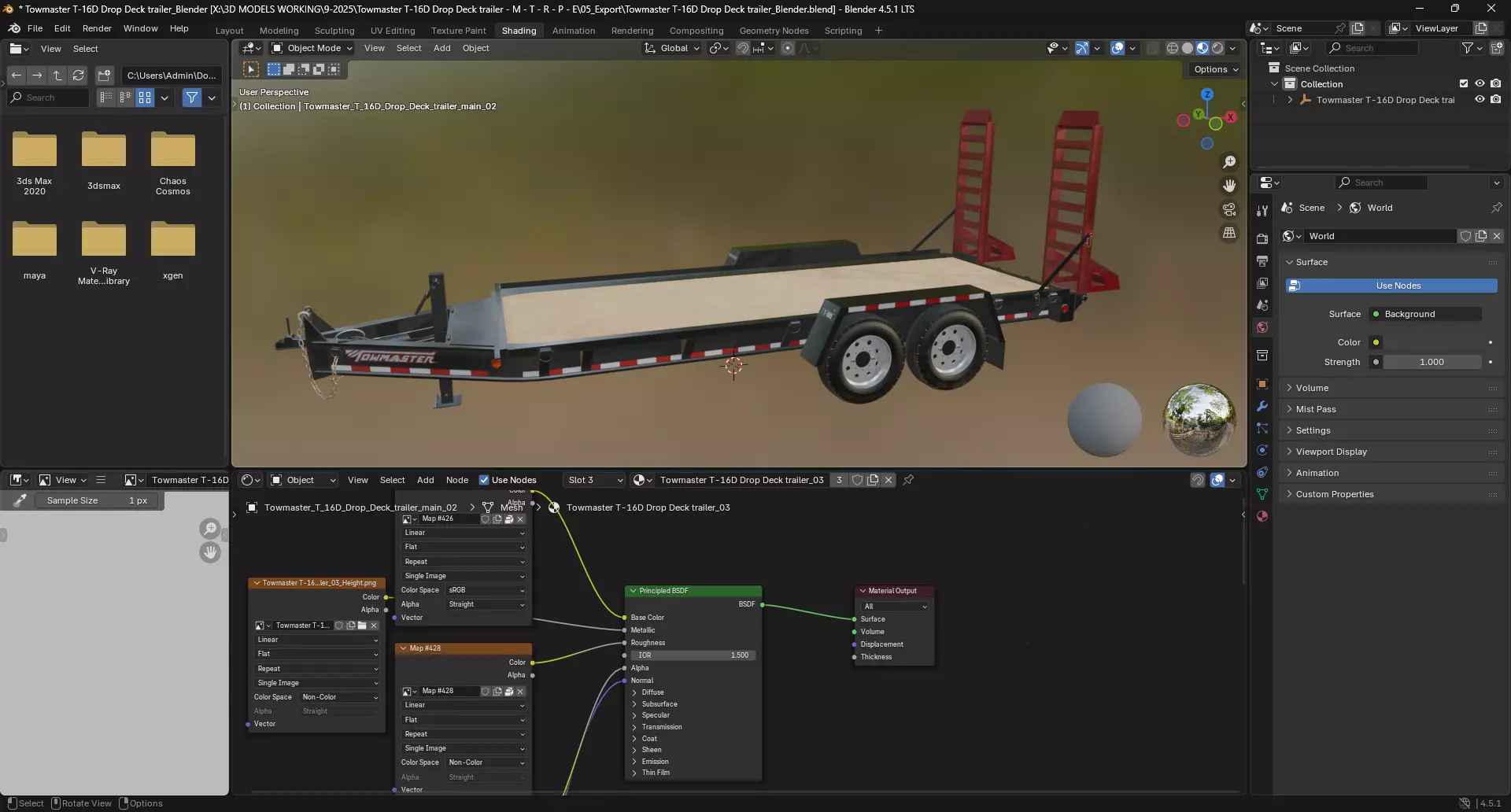Image resolution: width=1511 pixels, height=812 pixels.
Task: Open the Modifiers wrench tab
Action: click(x=1262, y=406)
